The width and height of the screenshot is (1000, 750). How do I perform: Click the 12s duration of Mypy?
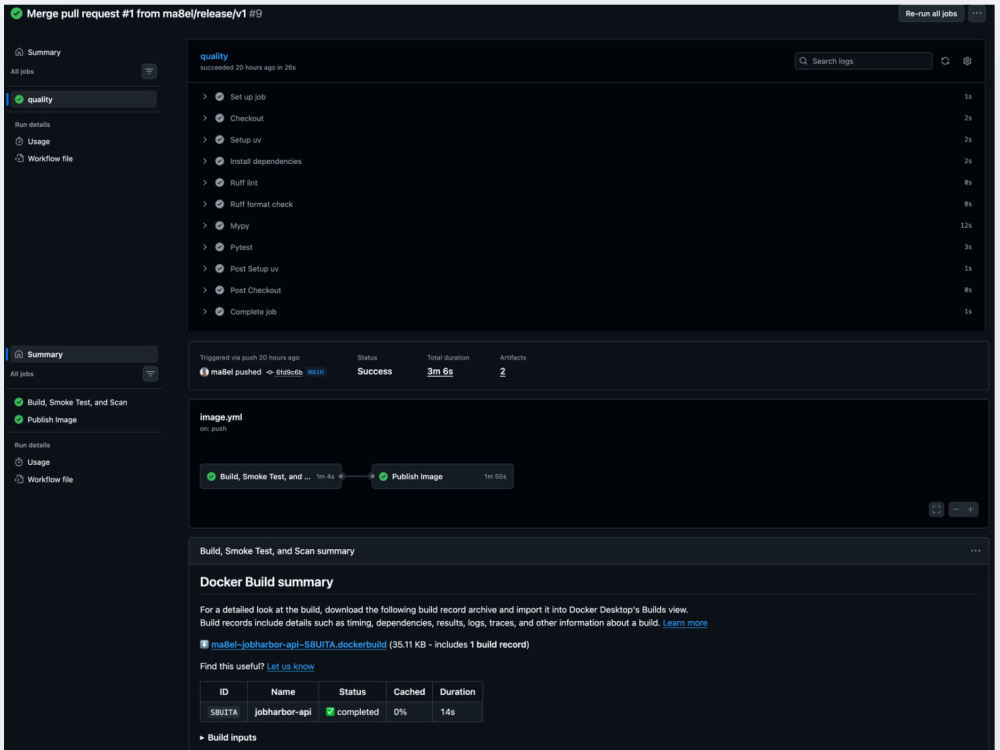click(x=966, y=226)
